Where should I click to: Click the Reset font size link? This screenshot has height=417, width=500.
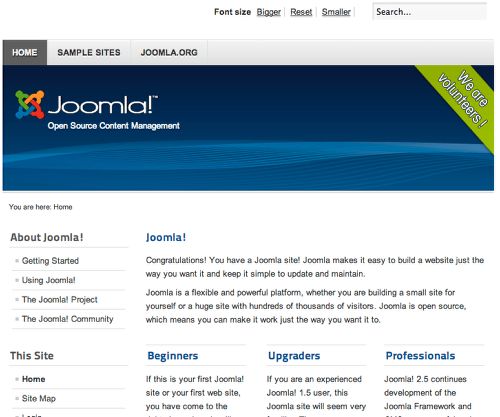click(301, 12)
